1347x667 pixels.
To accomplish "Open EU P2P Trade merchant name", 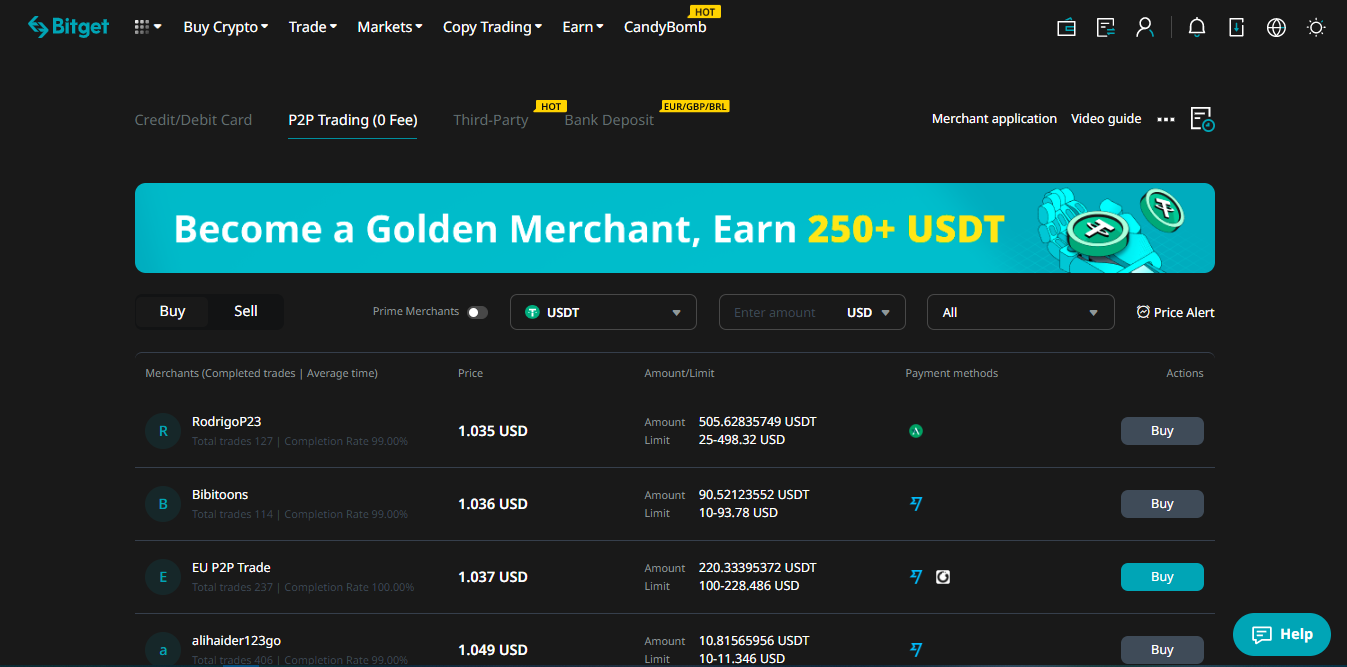I will tap(231, 568).
